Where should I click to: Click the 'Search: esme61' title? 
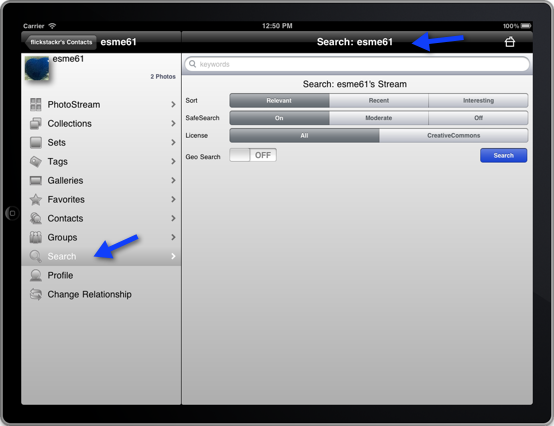[355, 42]
